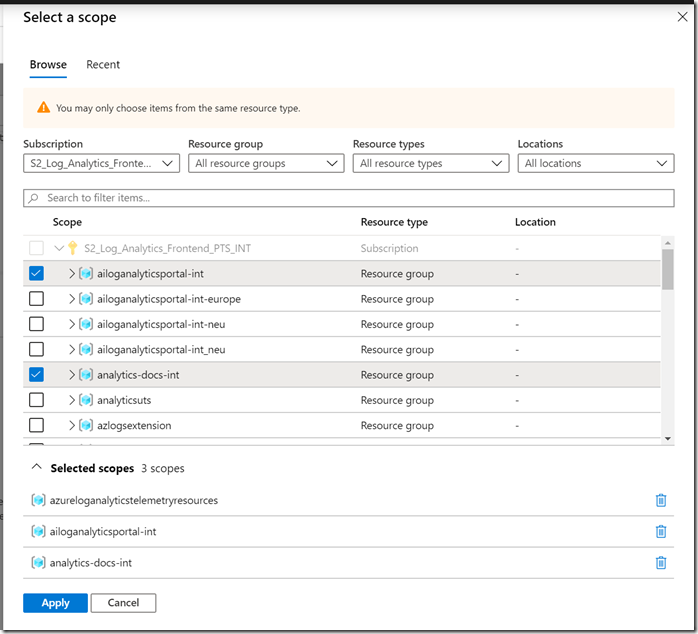Open the Locations dropdown

click(x=596, y=163)
